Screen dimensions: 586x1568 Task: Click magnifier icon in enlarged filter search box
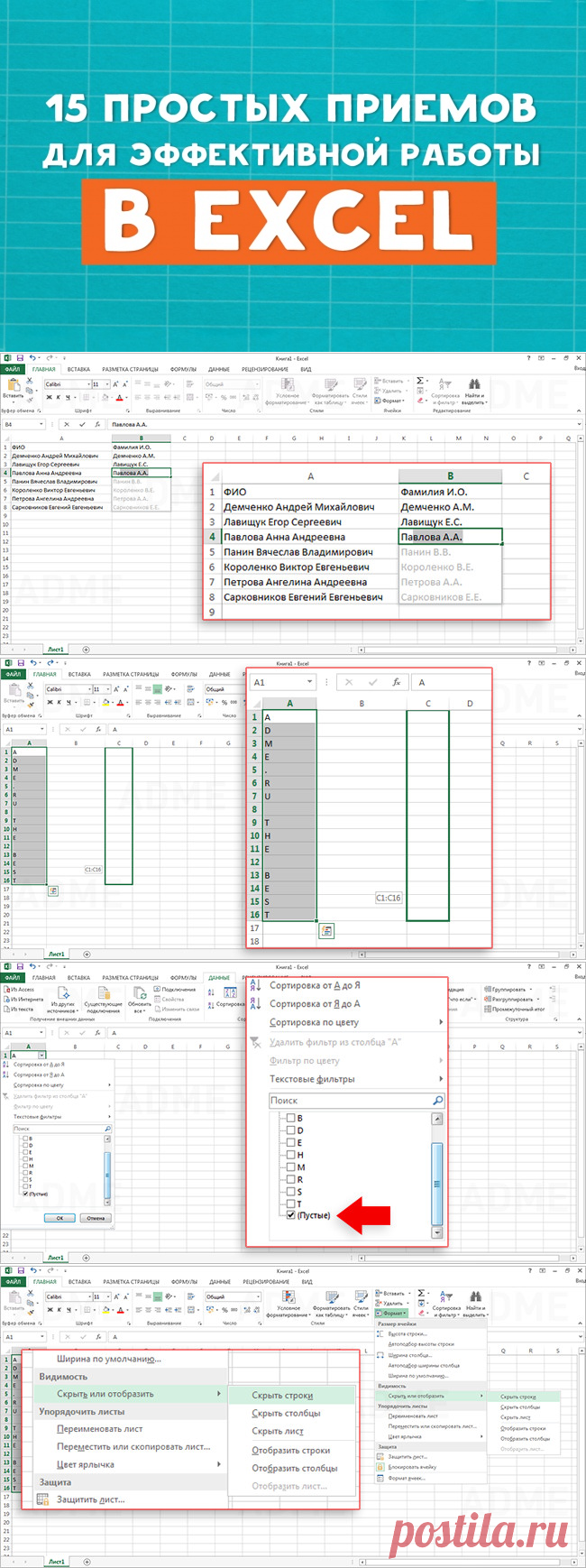pyautogui.click(x=437, y=1101)
